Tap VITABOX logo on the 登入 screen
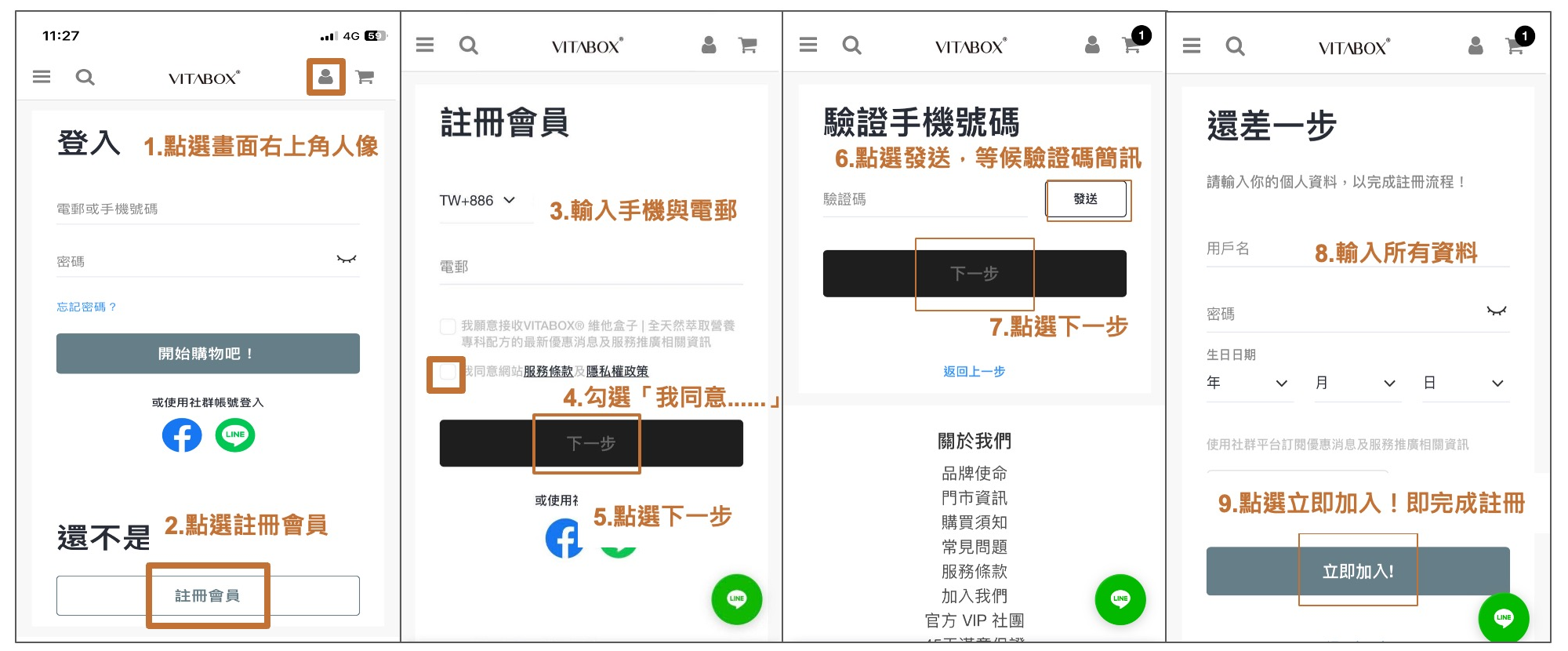Image resolution: width=1568 pixels, height=651 pixels. pos(204,78)
